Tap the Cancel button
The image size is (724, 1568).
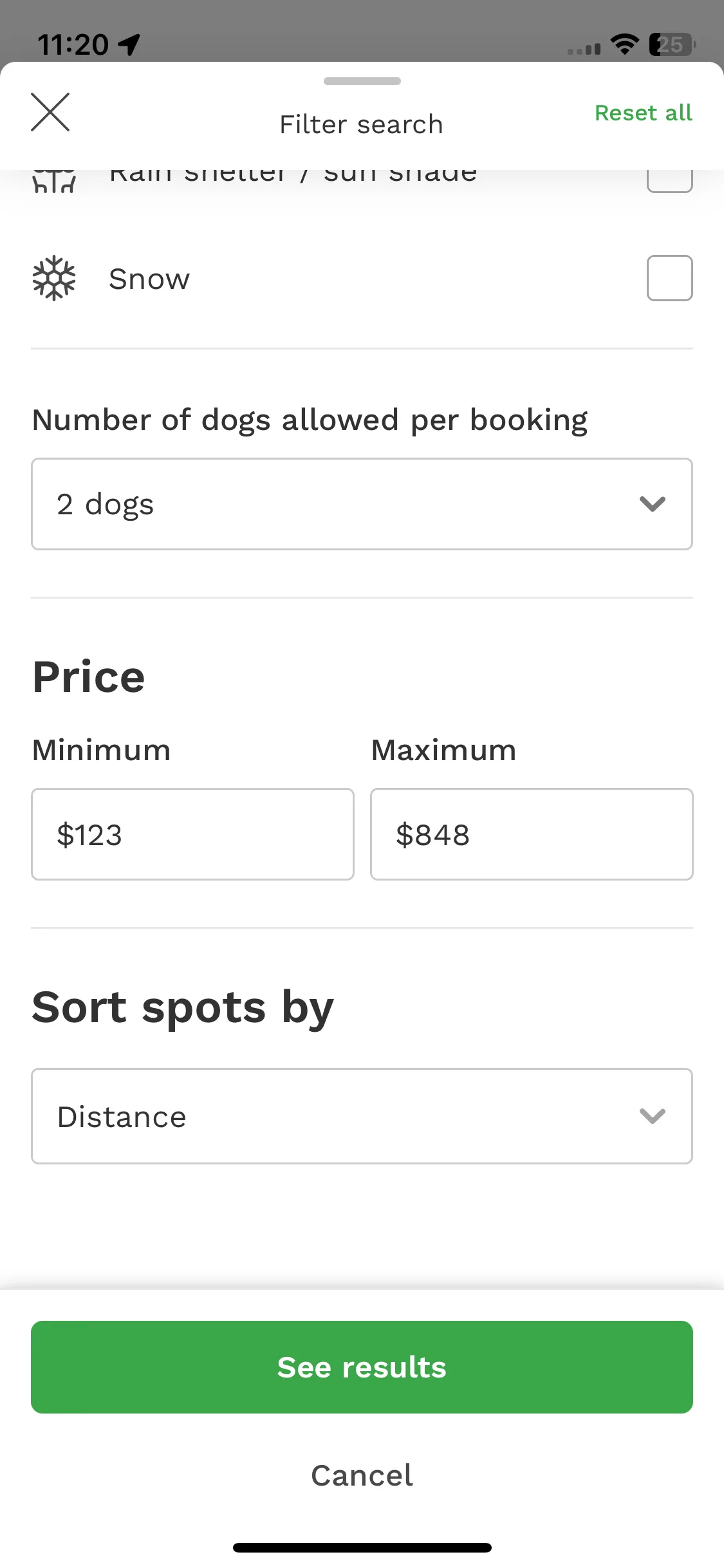[x=362, y=1475]
